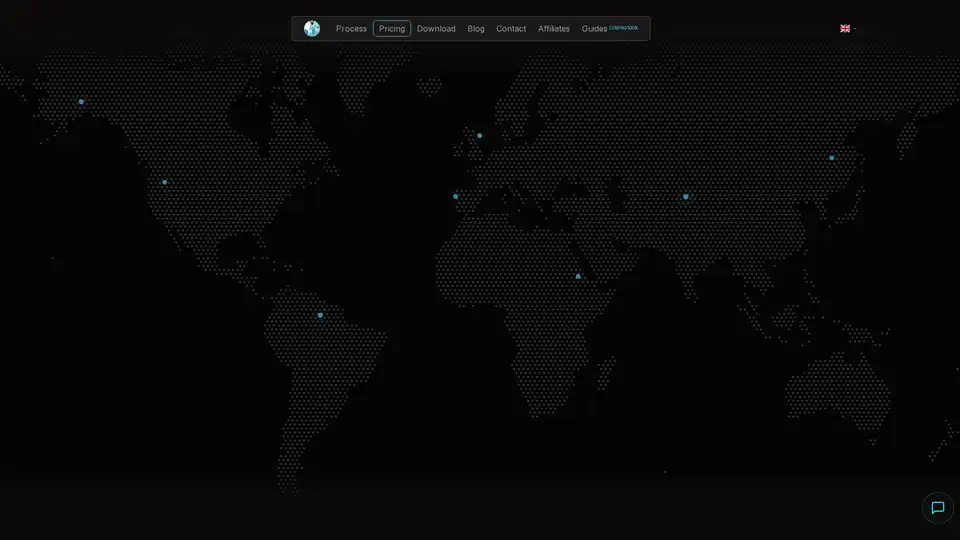The image size is (960, 540).
Task: Click the UK flag icon
Action: (x=845, y=29)
